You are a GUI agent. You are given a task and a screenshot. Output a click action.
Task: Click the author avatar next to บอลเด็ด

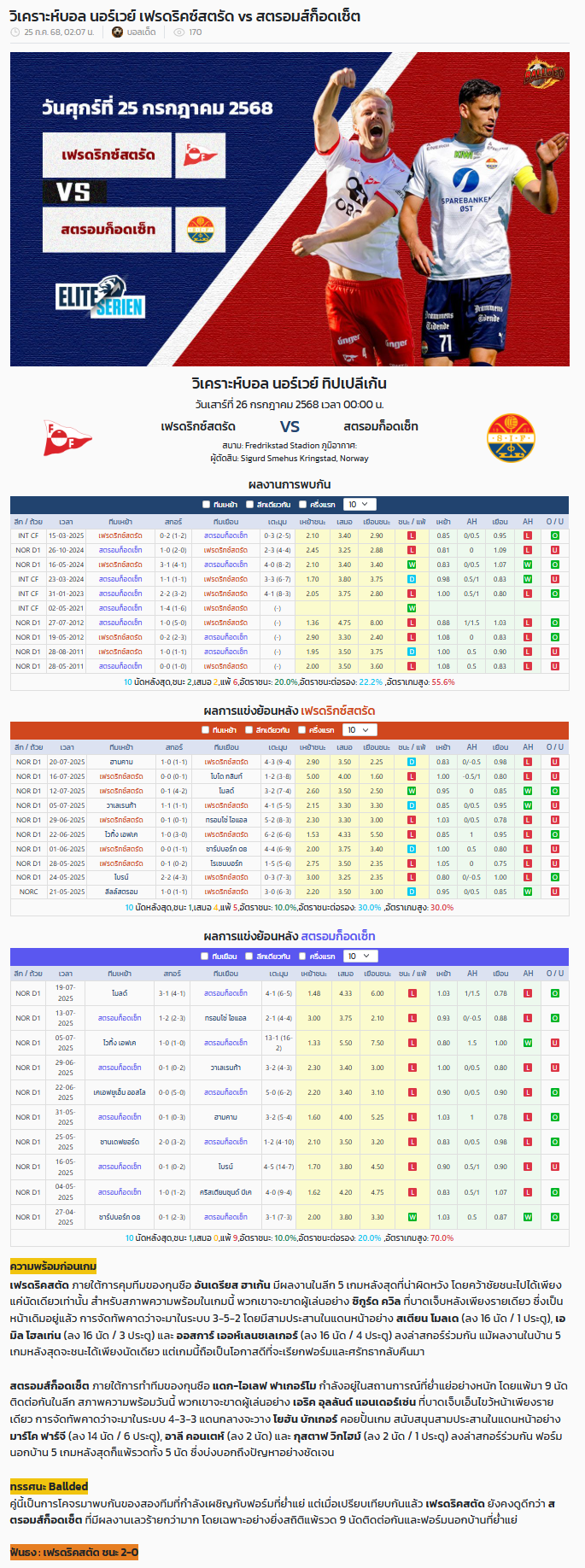pos(117,32)
